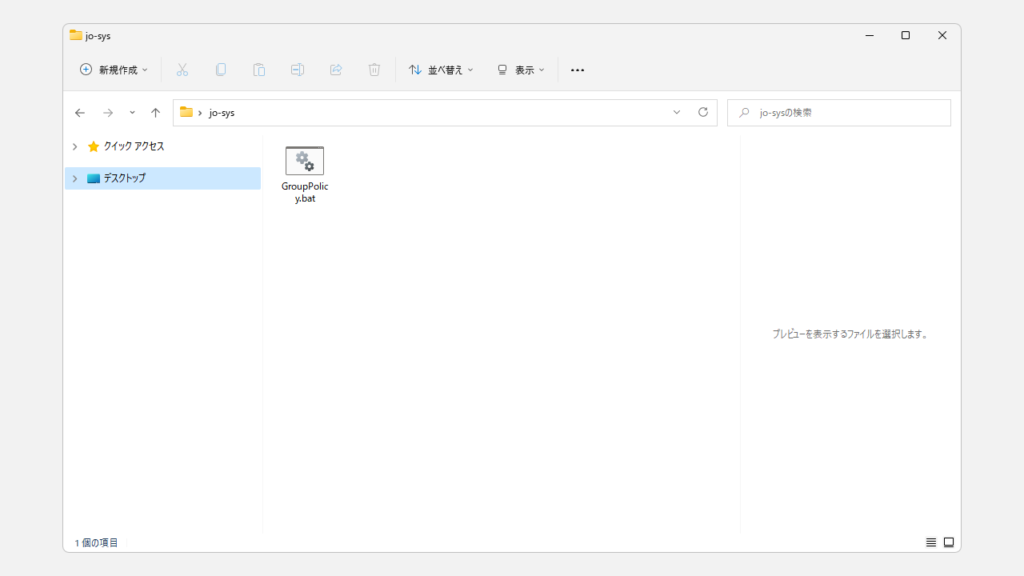
Task: Select デスクトップ in navigation pane
Action: [x=124, y=178]
